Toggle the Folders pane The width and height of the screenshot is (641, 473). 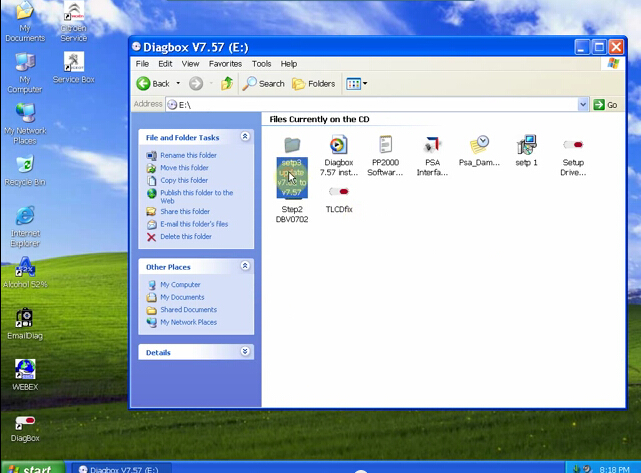point(314,84)
